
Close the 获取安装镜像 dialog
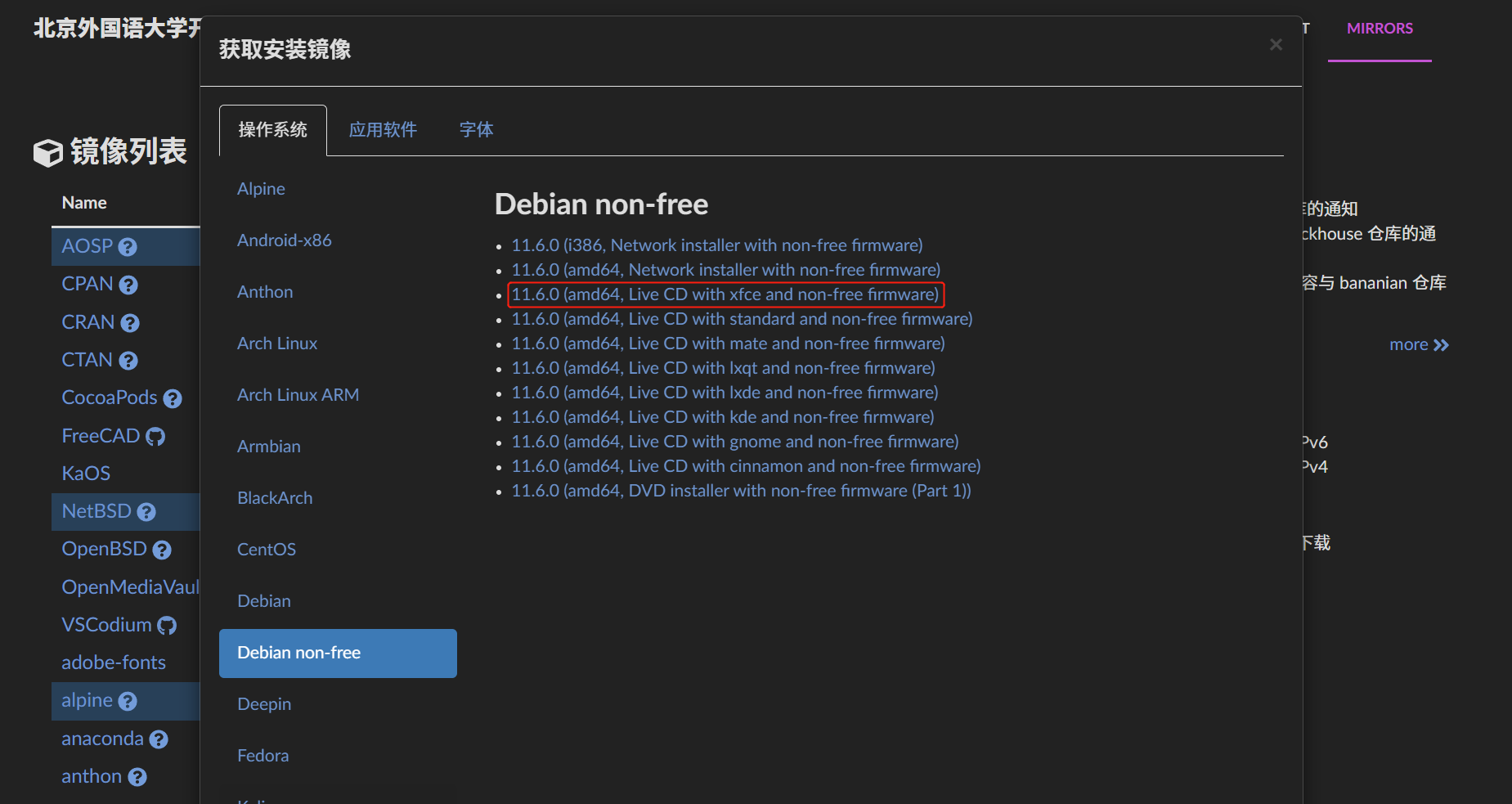pos(1276,45)
